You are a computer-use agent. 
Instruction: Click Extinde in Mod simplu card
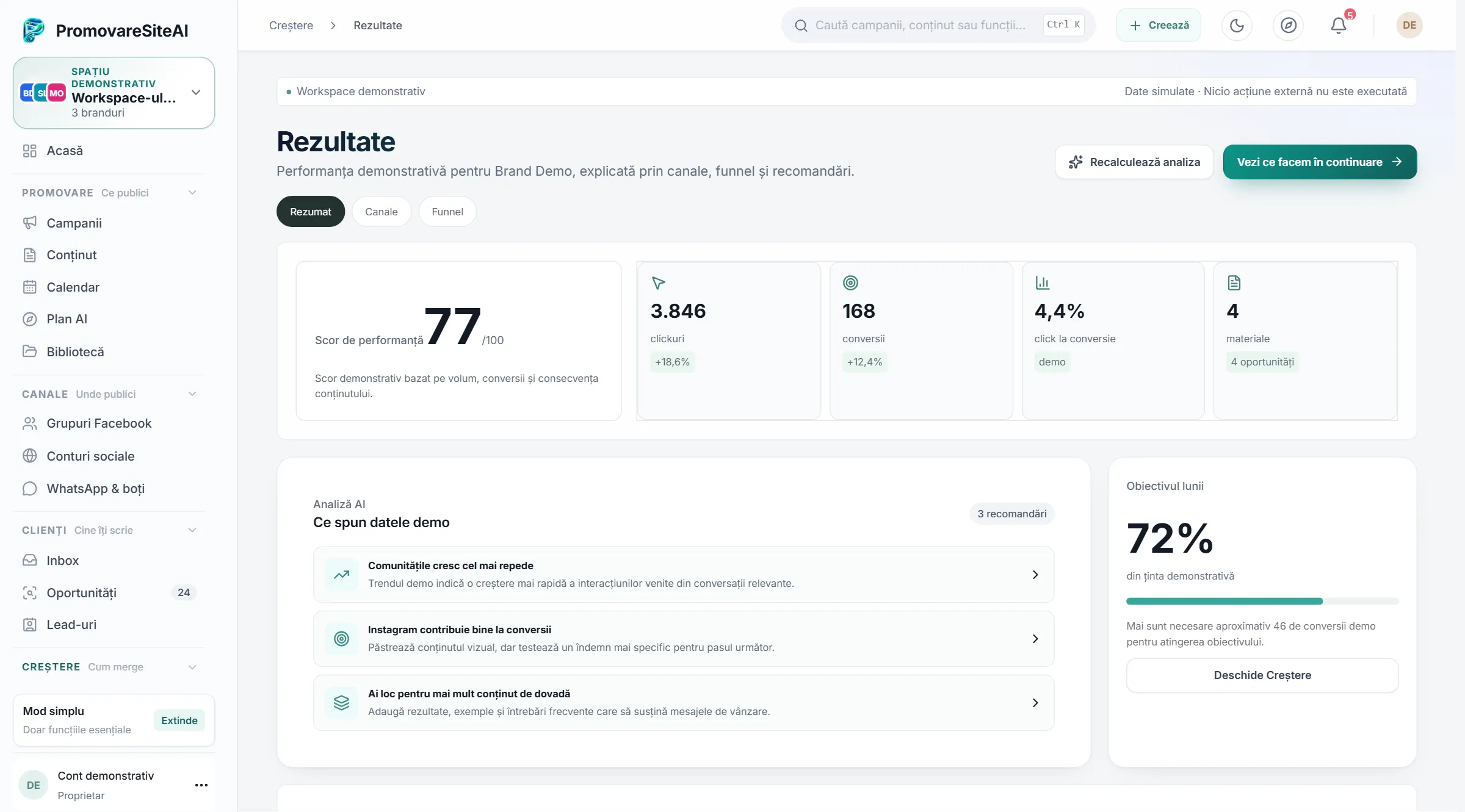[x=179, y=720]
